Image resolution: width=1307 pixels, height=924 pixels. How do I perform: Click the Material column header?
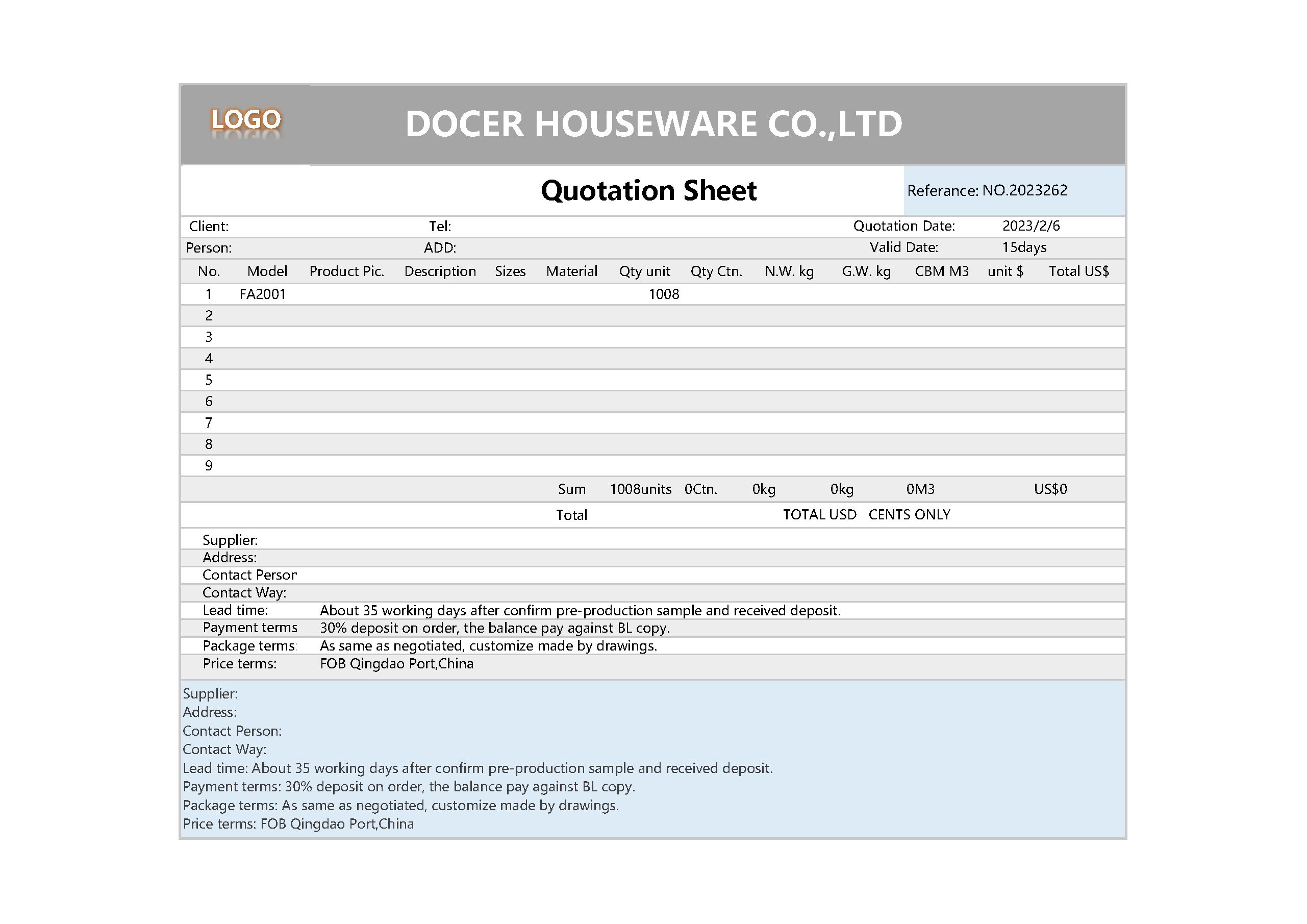[571, 271]
